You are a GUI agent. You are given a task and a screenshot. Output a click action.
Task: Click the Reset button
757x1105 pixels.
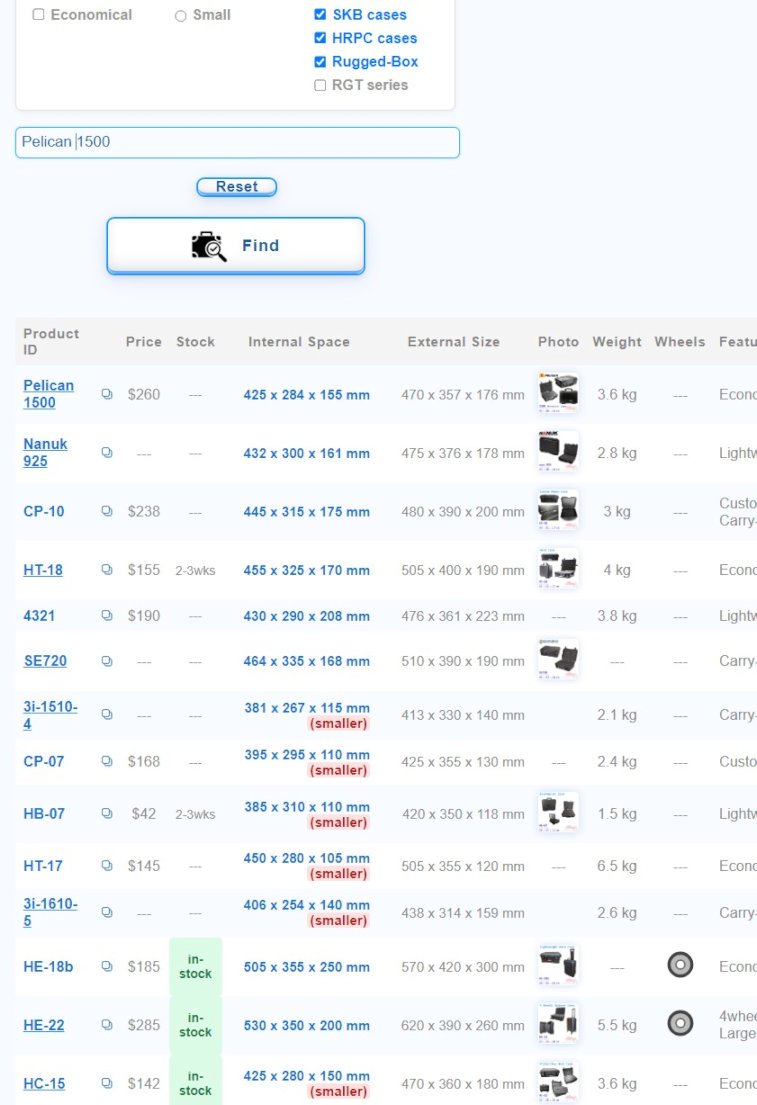[236, 187]
